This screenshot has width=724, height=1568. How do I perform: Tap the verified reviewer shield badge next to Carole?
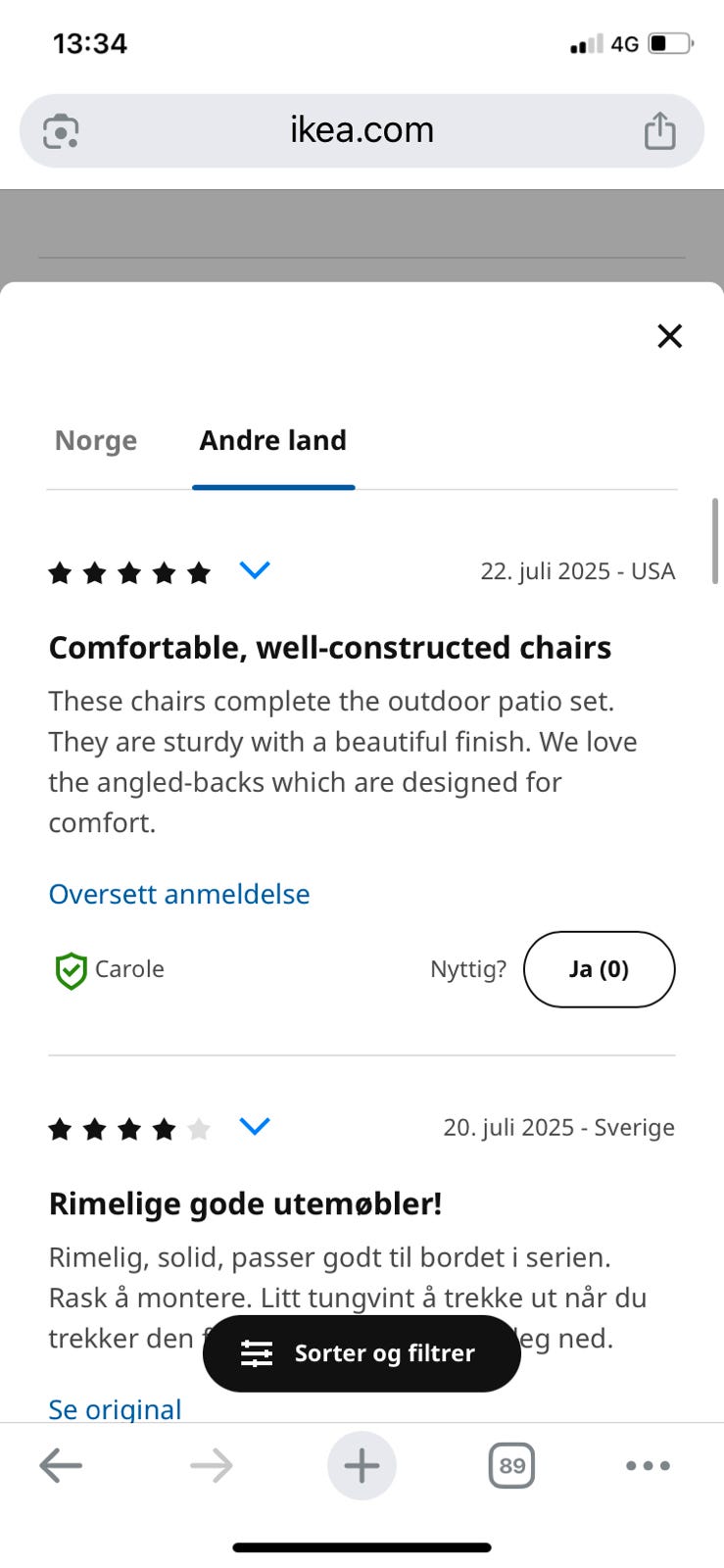pos(70,969)
